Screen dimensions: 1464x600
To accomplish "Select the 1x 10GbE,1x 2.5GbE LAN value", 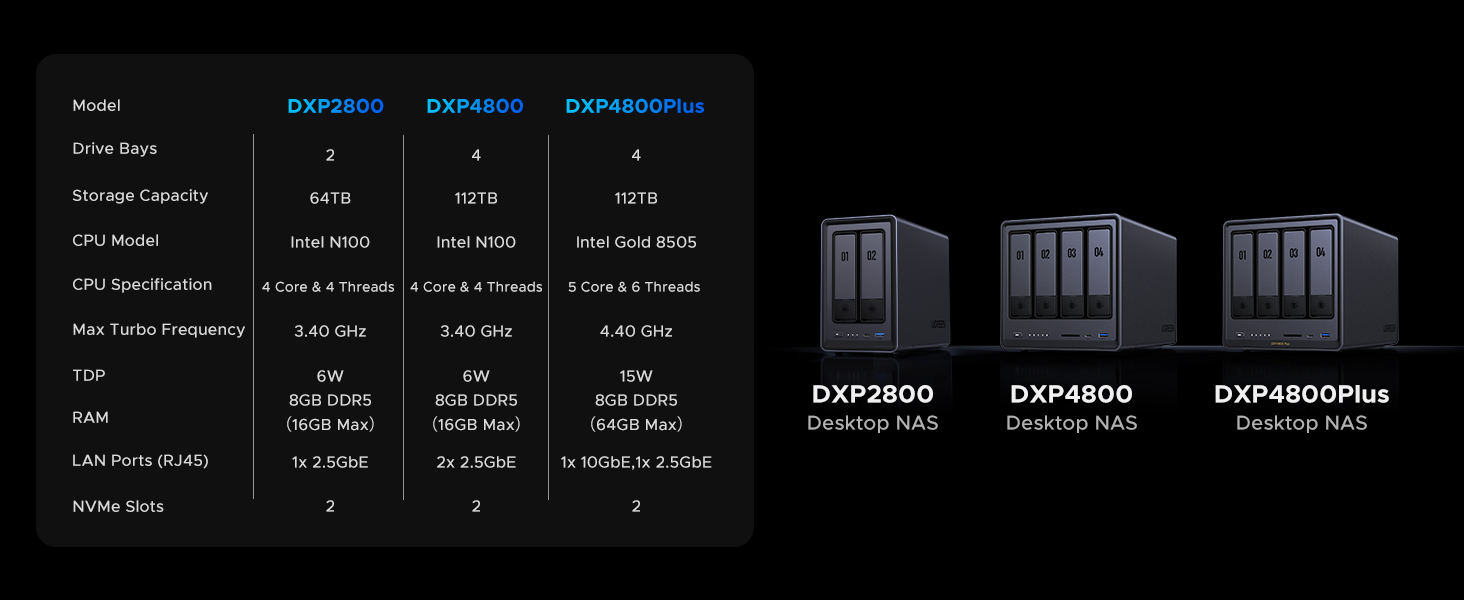I will click(636, 462).
